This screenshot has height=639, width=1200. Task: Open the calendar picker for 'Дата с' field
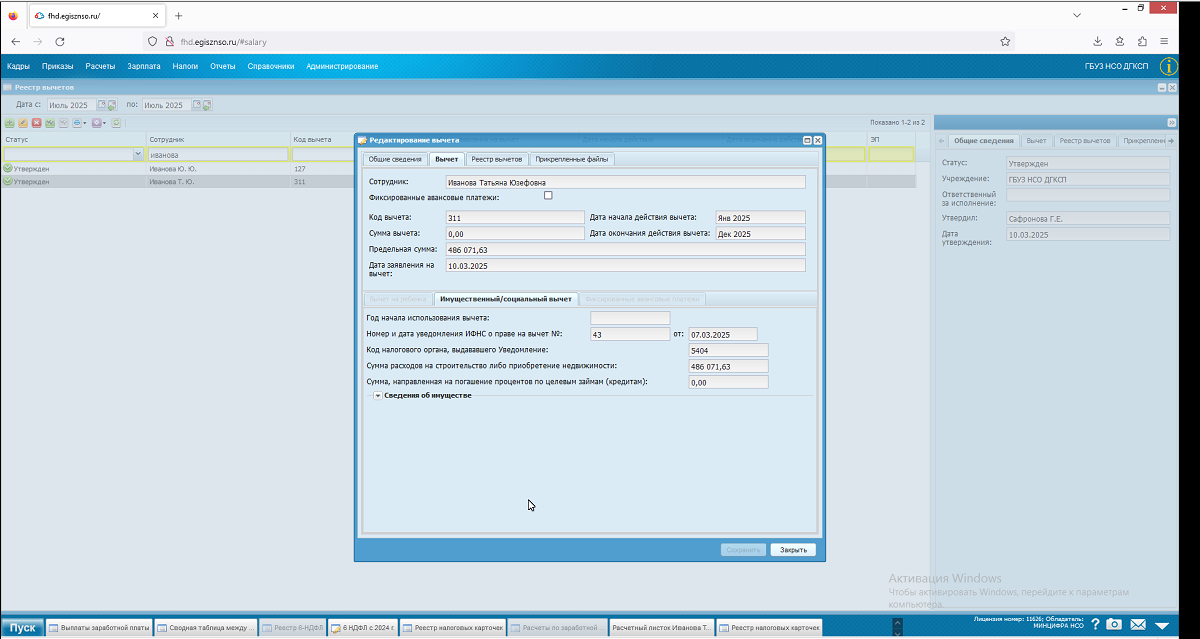(102, 105)
